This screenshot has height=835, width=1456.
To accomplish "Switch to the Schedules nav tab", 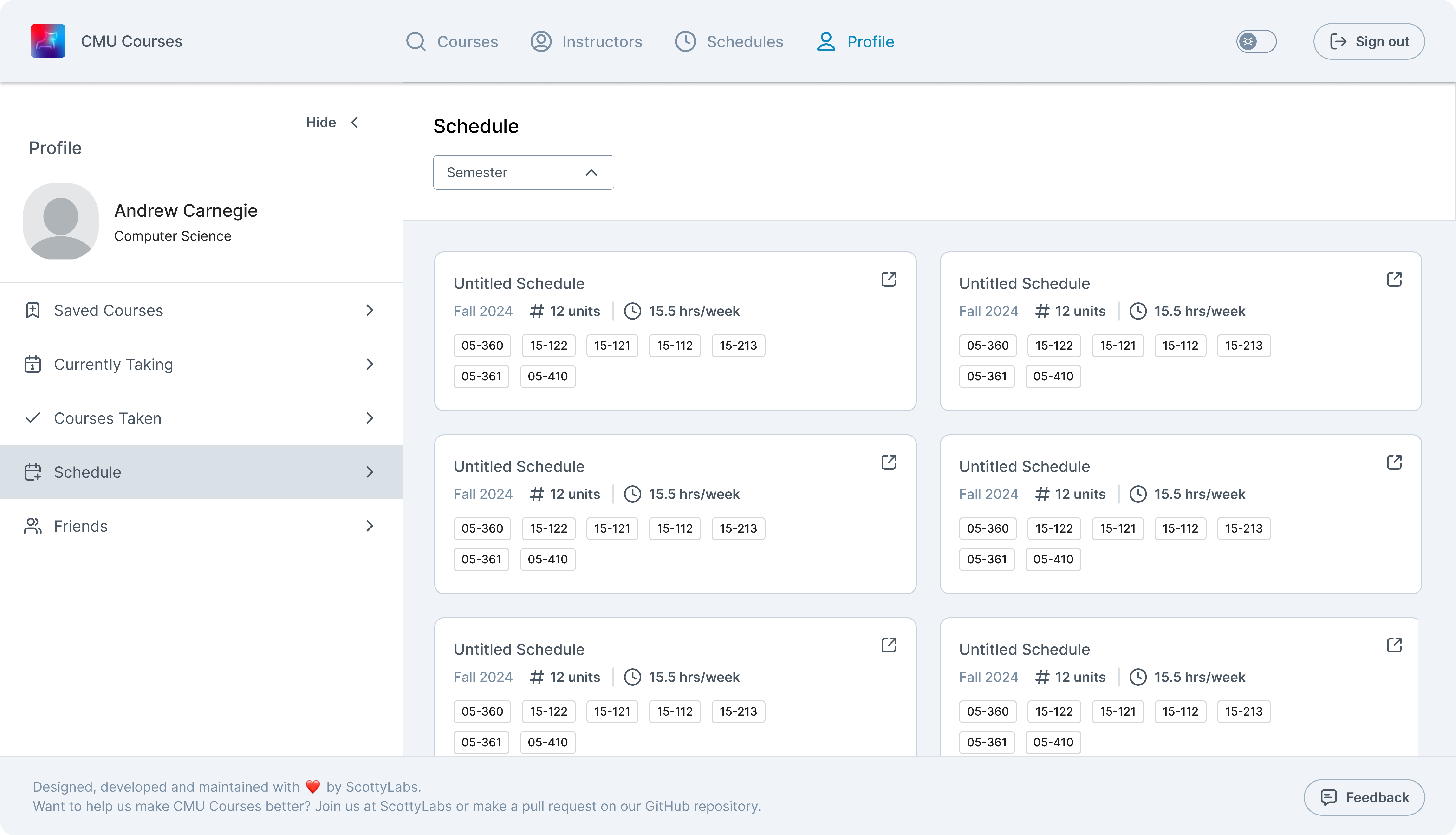I will pos(728,41).
